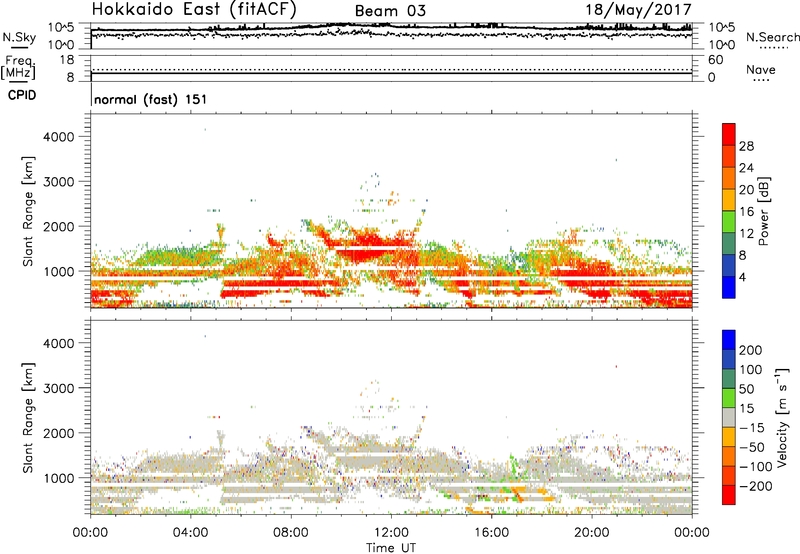
Task: Select "2000" on the velocity panel axis
Action: [x=59, y=433]
